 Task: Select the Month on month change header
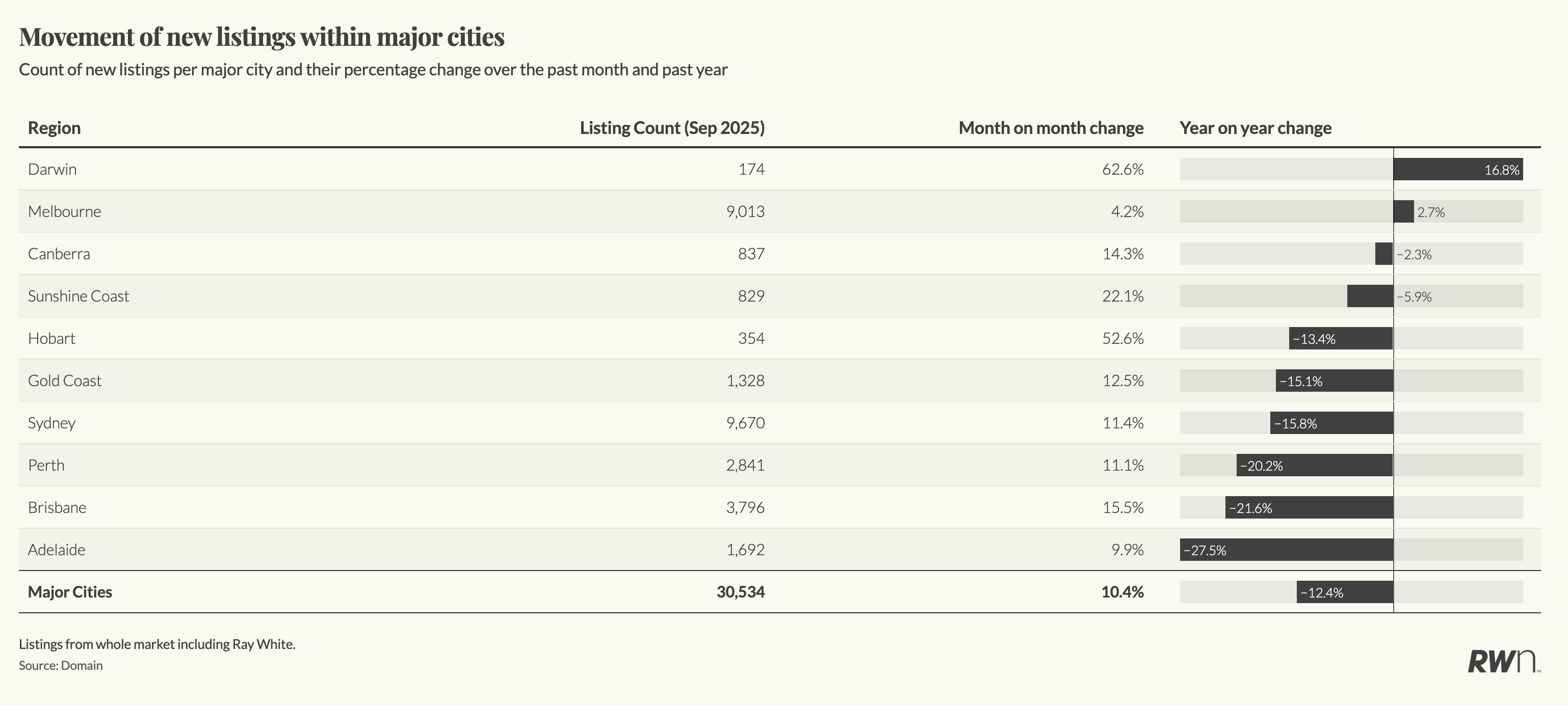tap(1051, 128)
